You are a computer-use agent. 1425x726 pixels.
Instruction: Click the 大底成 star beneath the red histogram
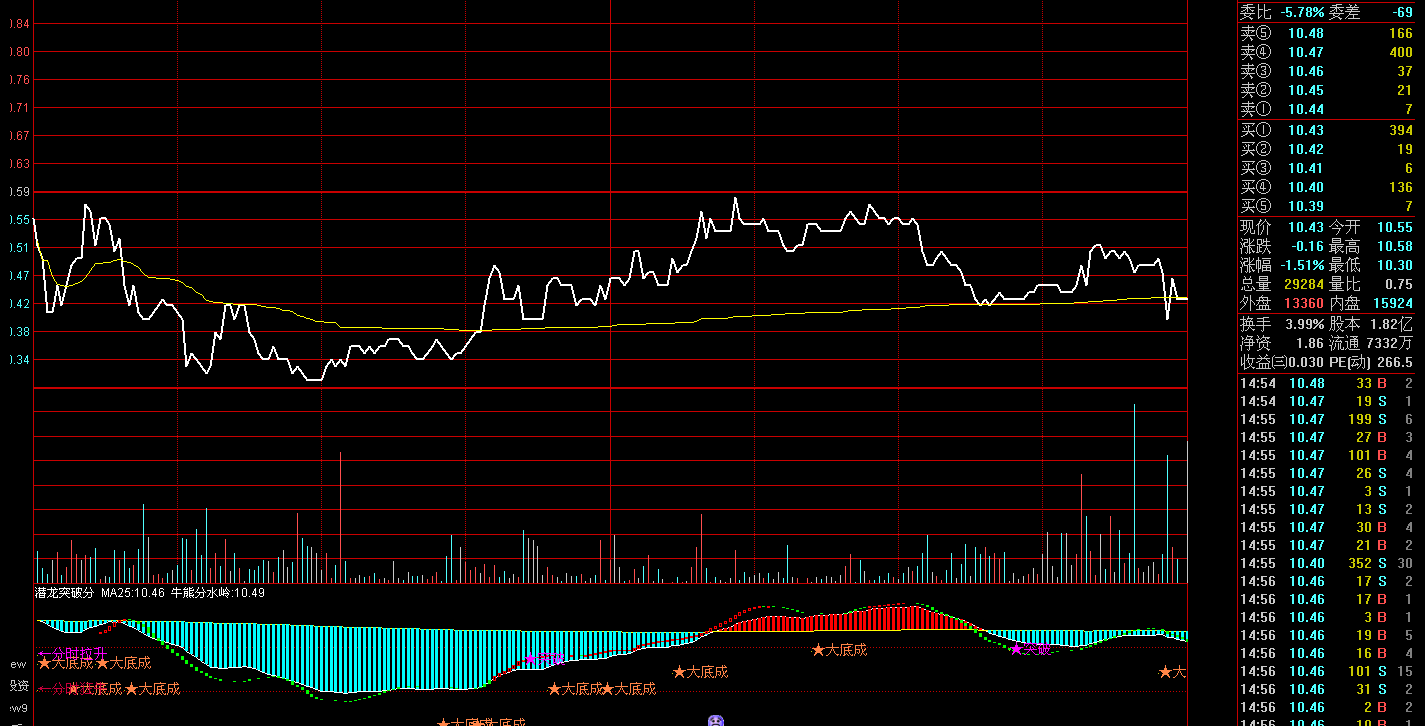(x=839, y=650)
